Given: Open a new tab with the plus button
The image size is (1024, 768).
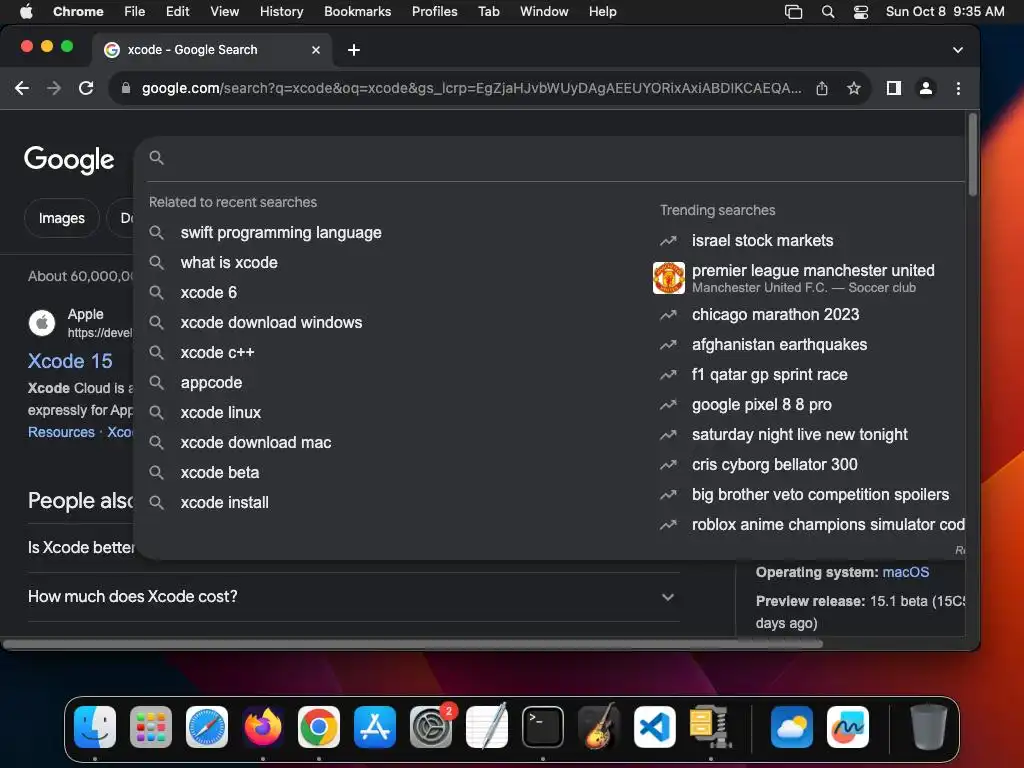Looking at the screenshot, I should pos(354,50).
